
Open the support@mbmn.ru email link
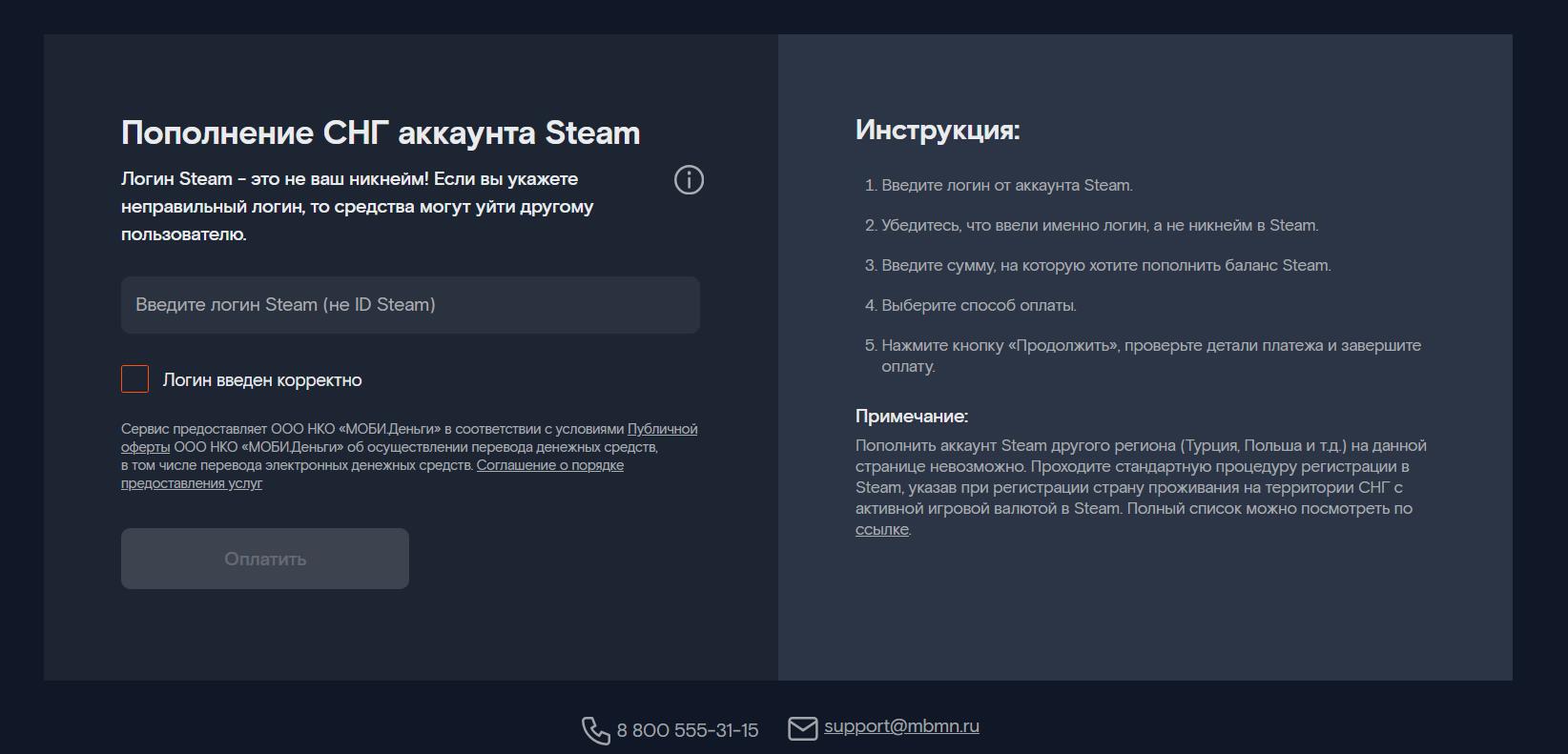[x=901, y=726]
